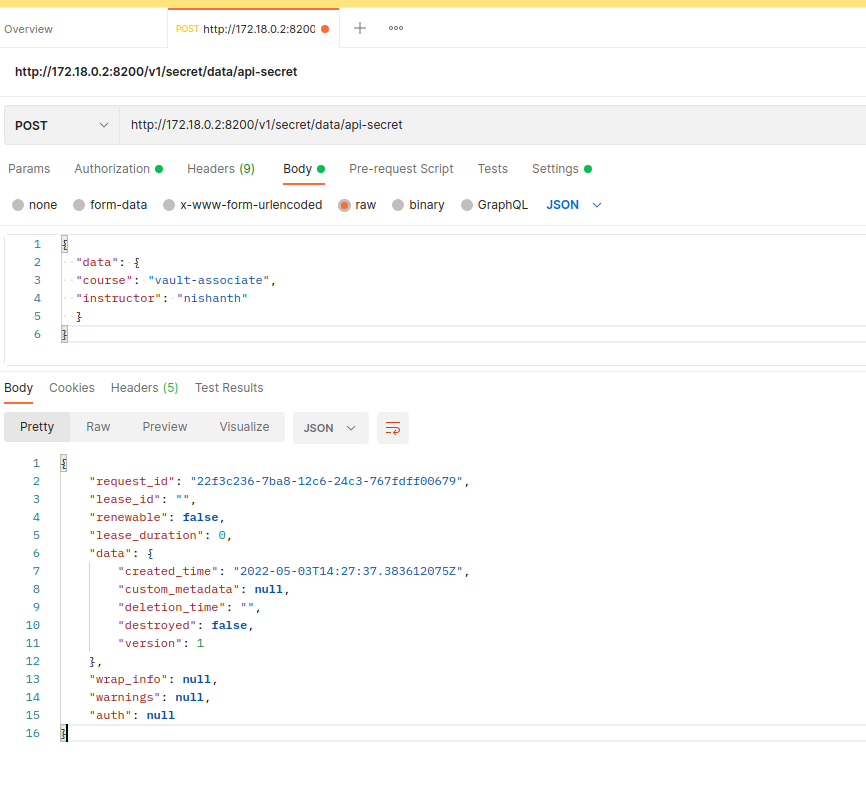Choose x-www-form-urlencoded body type

(x=169, y=205)
